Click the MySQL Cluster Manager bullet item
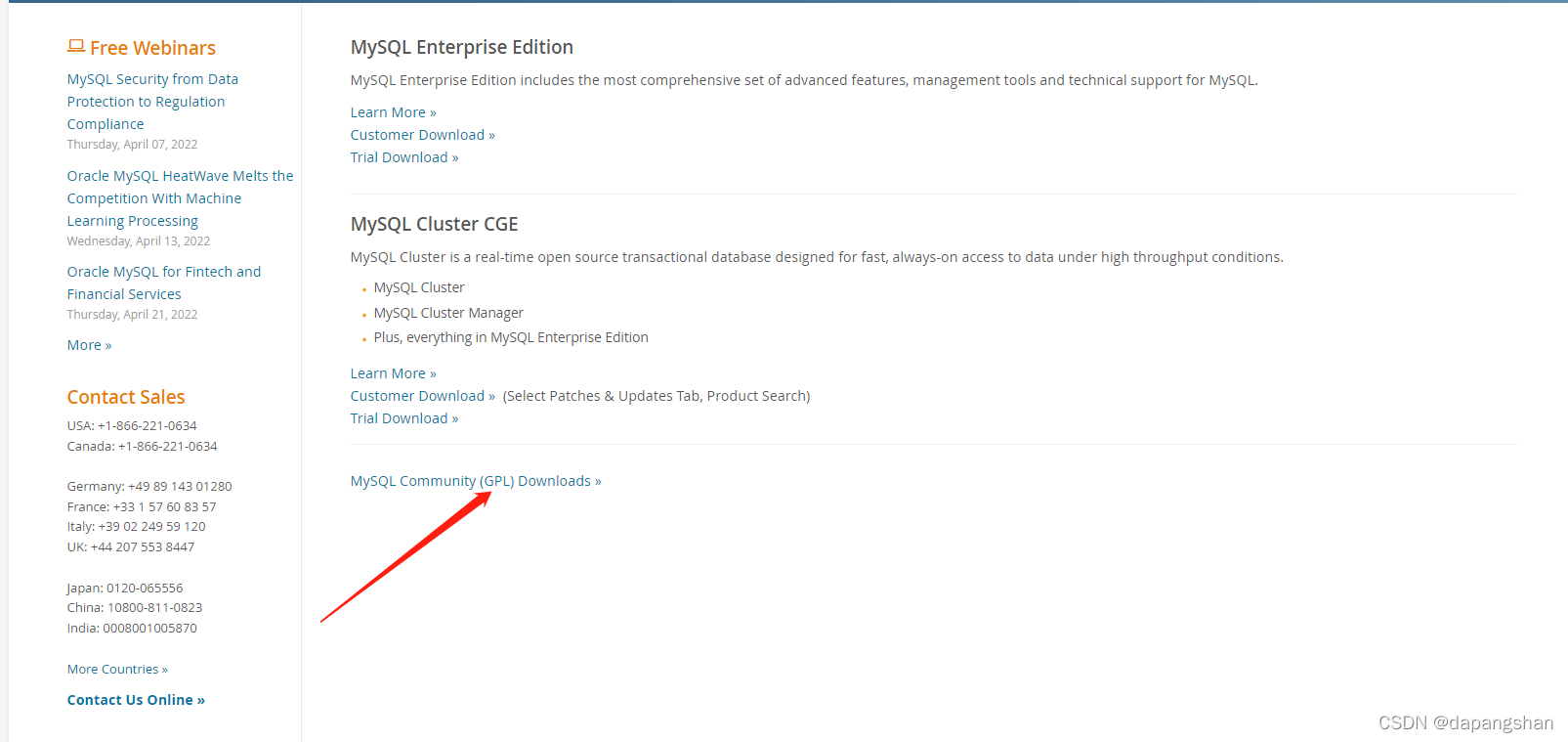This screenshot has width=1568, height=742. coord(448,313)
